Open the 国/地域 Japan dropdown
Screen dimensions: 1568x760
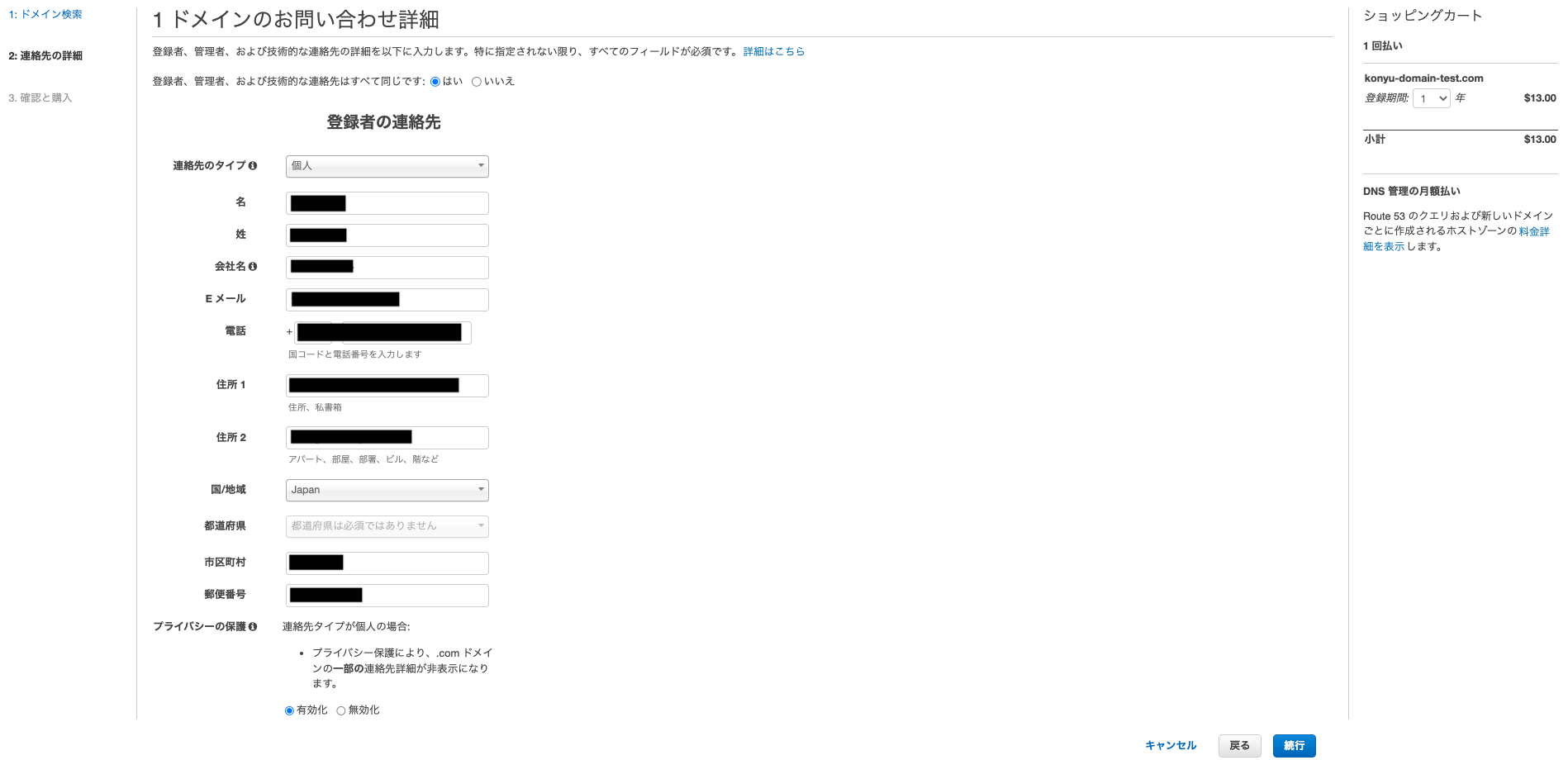click(x=387, y=490)
